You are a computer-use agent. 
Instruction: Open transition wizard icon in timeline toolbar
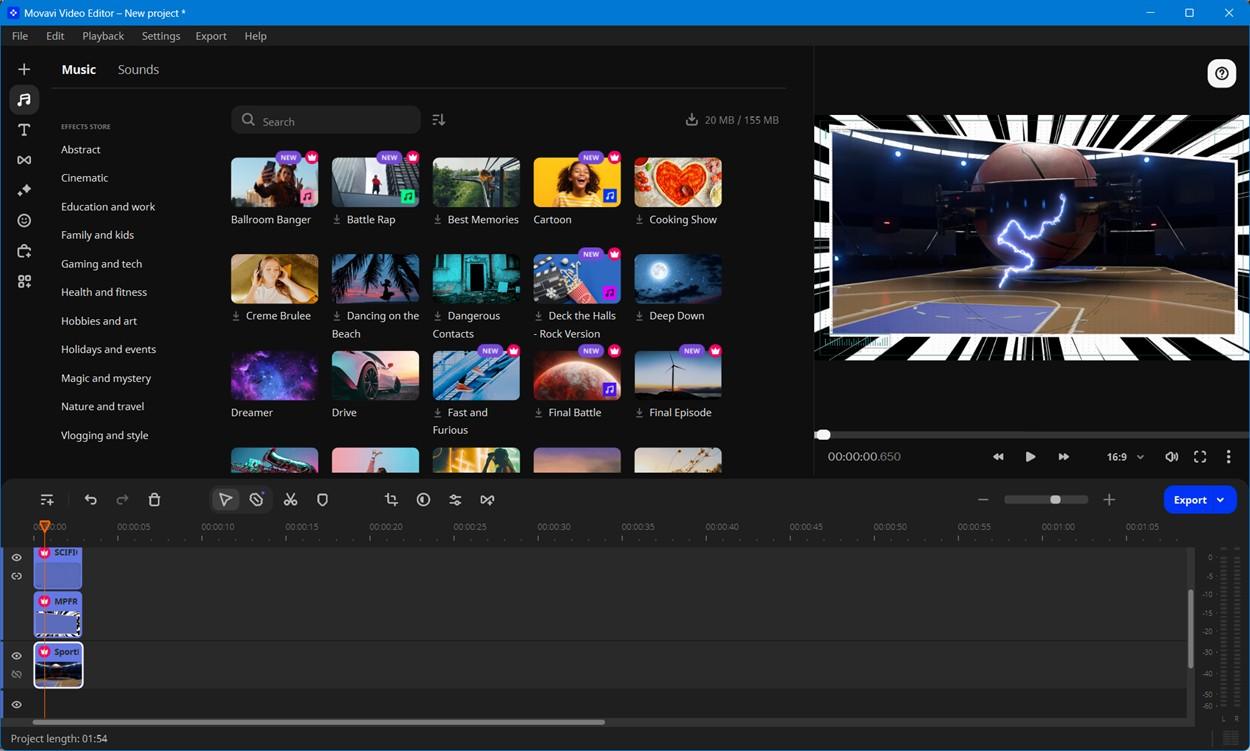pos(487,500)
